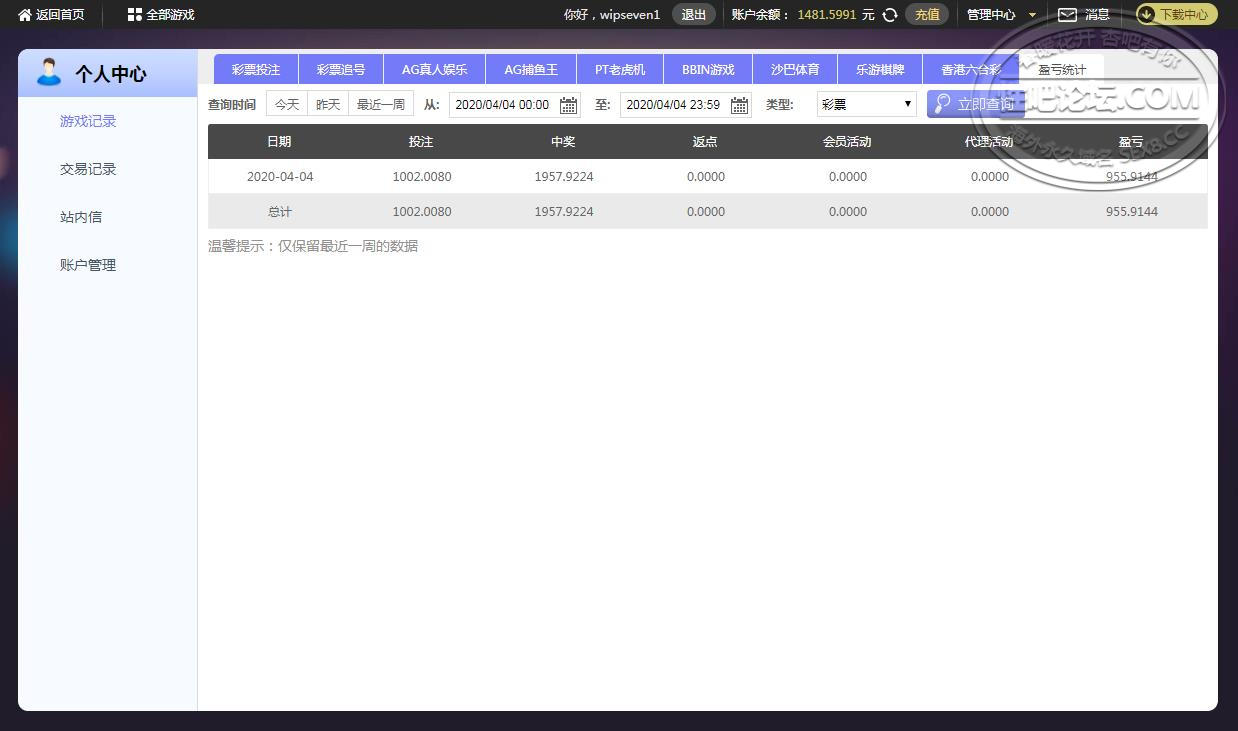Click the home icon beside 返回首页
This screenshot has height=731, width=1238.
tap(25, 15)
